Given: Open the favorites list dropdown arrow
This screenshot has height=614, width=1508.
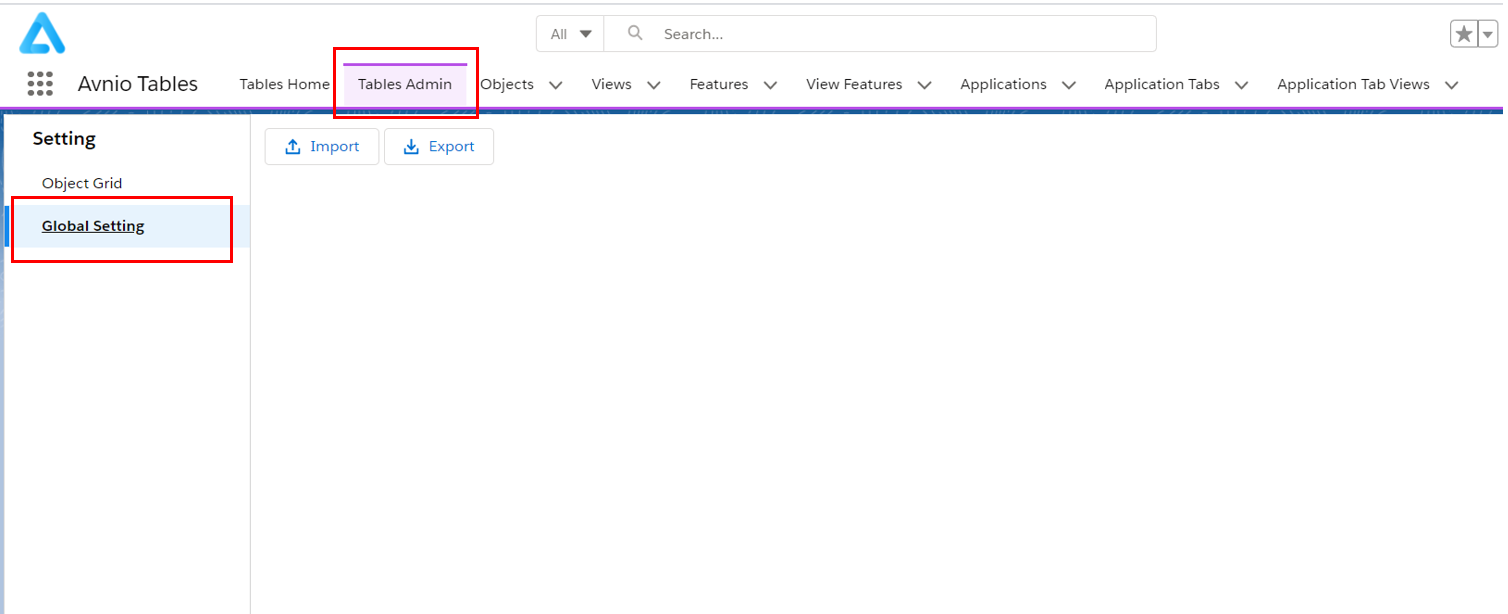Looking at the screenshot, I should (x=1488, y=34).
